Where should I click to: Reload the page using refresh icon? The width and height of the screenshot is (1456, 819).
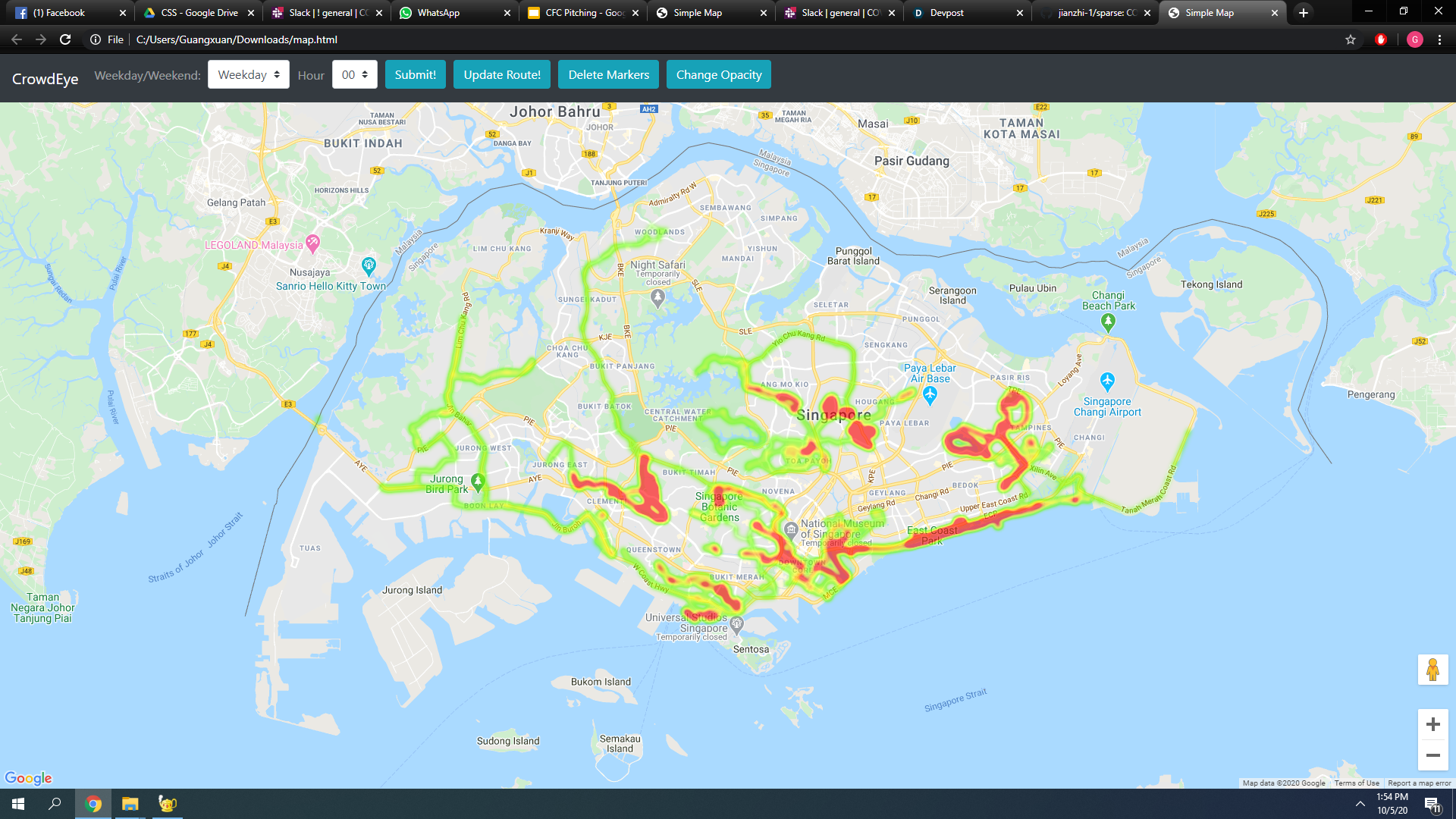coord(65,39)
